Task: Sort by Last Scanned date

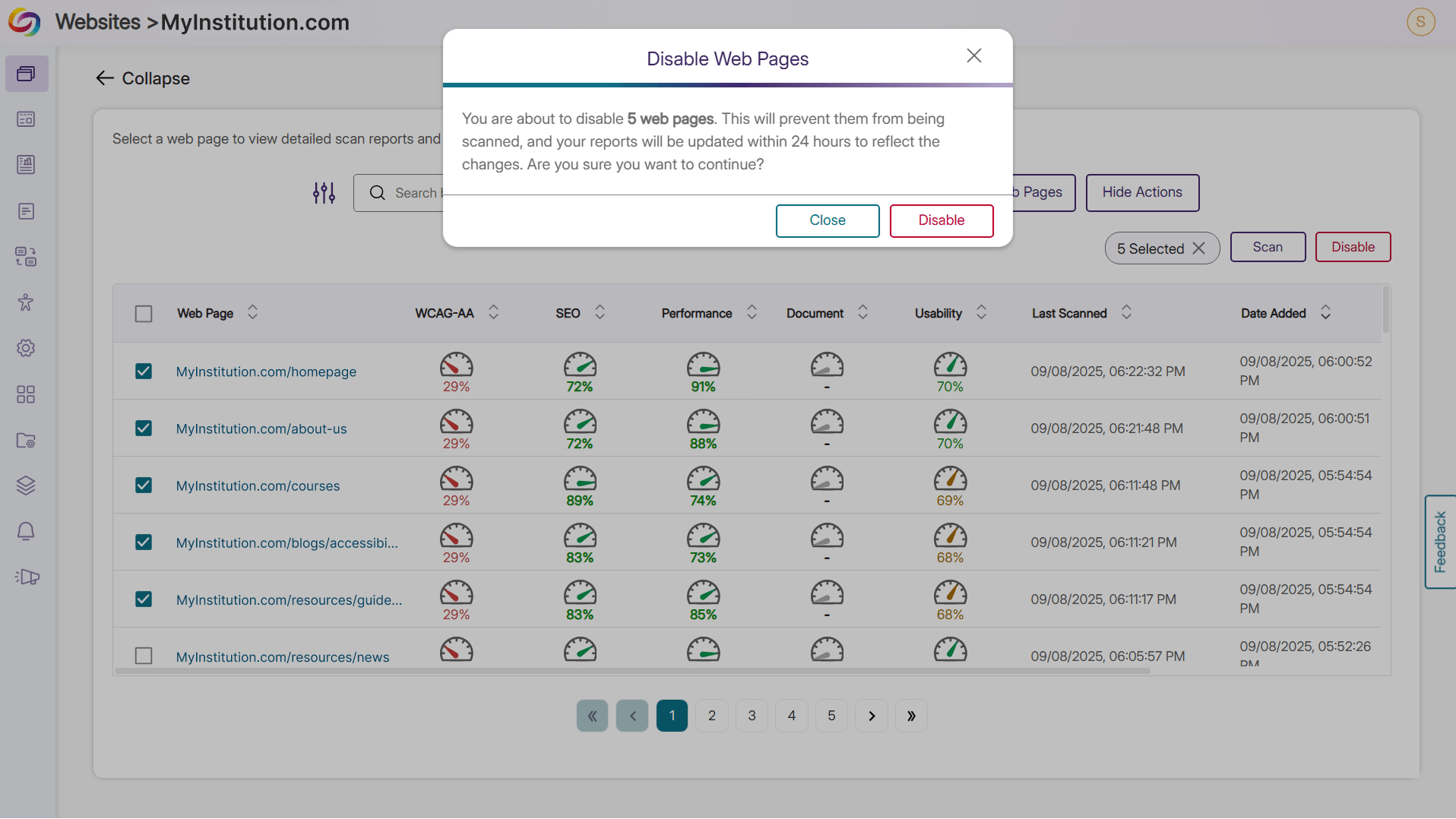Action: pos(1126,312)
